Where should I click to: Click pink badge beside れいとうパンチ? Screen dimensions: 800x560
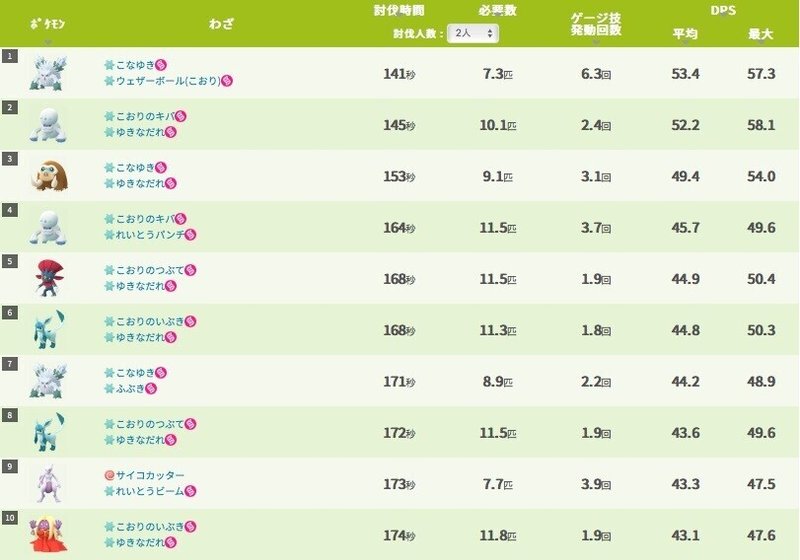pyautogui.click(x=190, y=235)
